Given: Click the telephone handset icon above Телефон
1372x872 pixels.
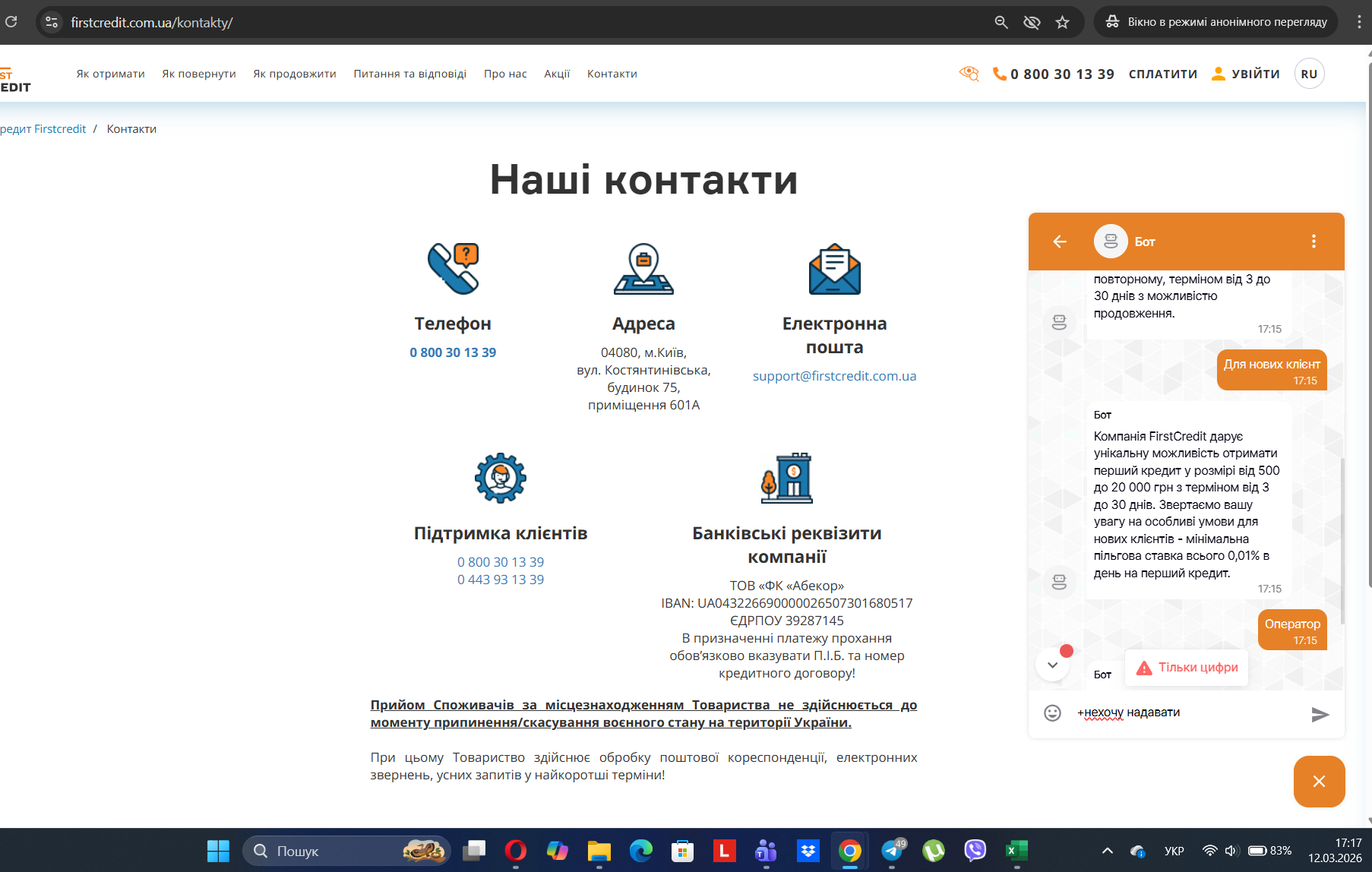Looking at the screenshot, I should pyautogui.click(x=453, y=268).
